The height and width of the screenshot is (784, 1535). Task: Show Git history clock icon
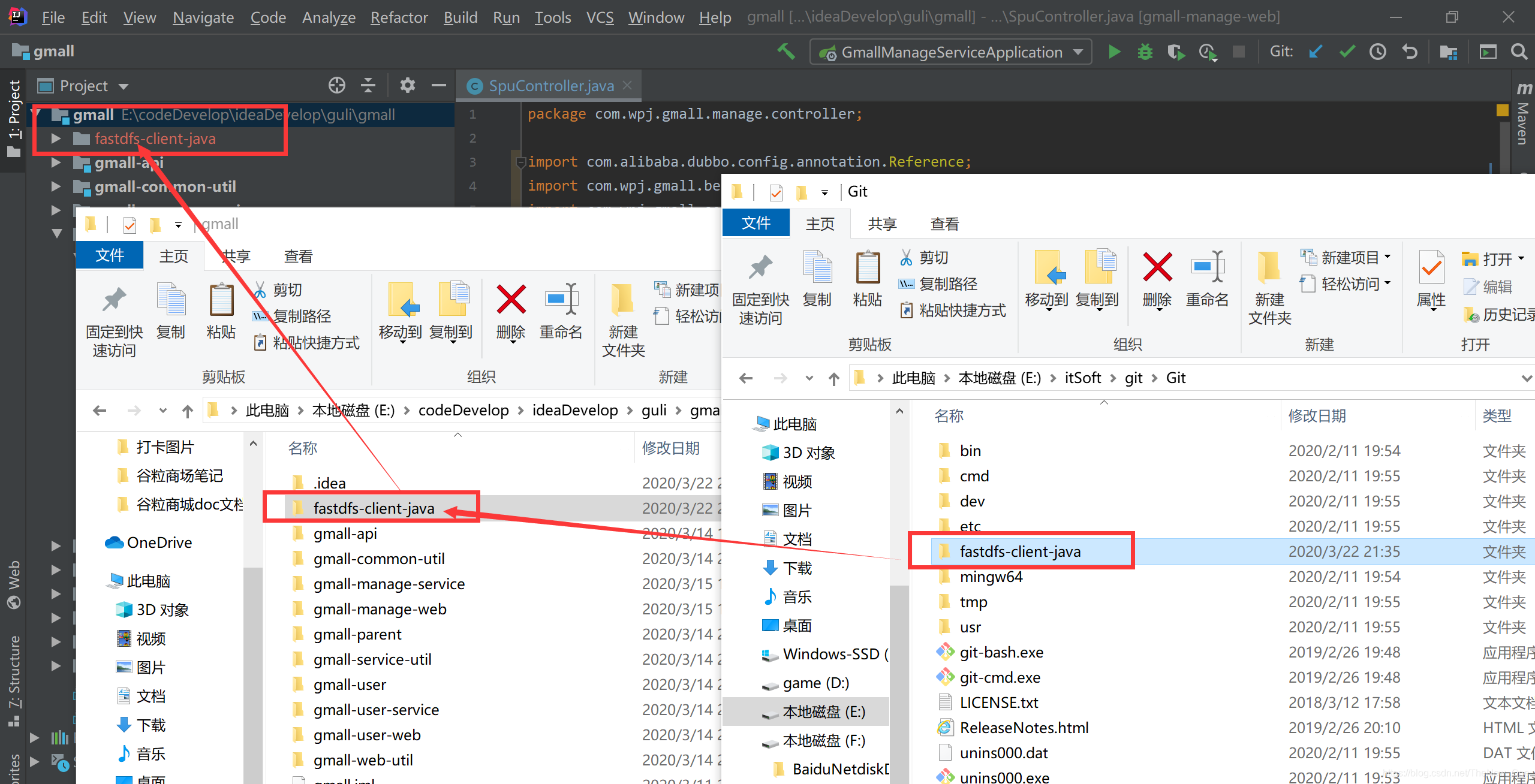1378,52
